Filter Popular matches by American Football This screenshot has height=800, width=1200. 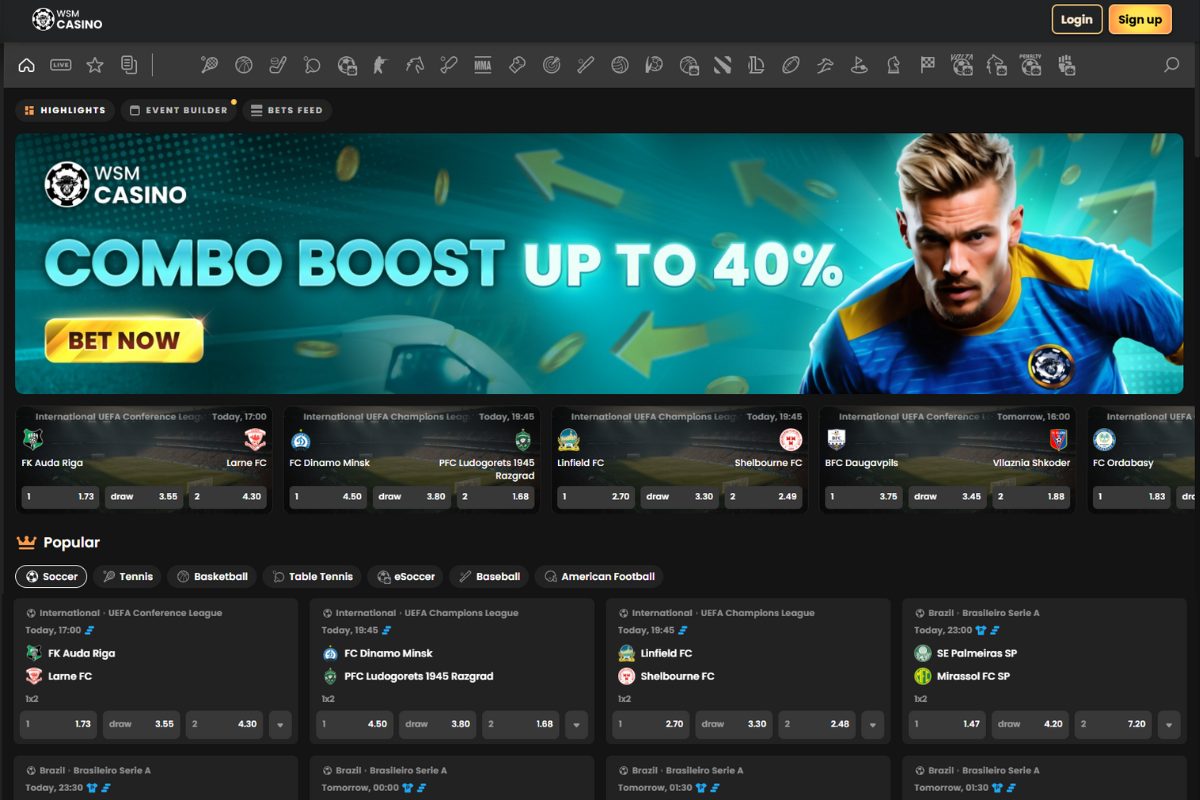599,576
